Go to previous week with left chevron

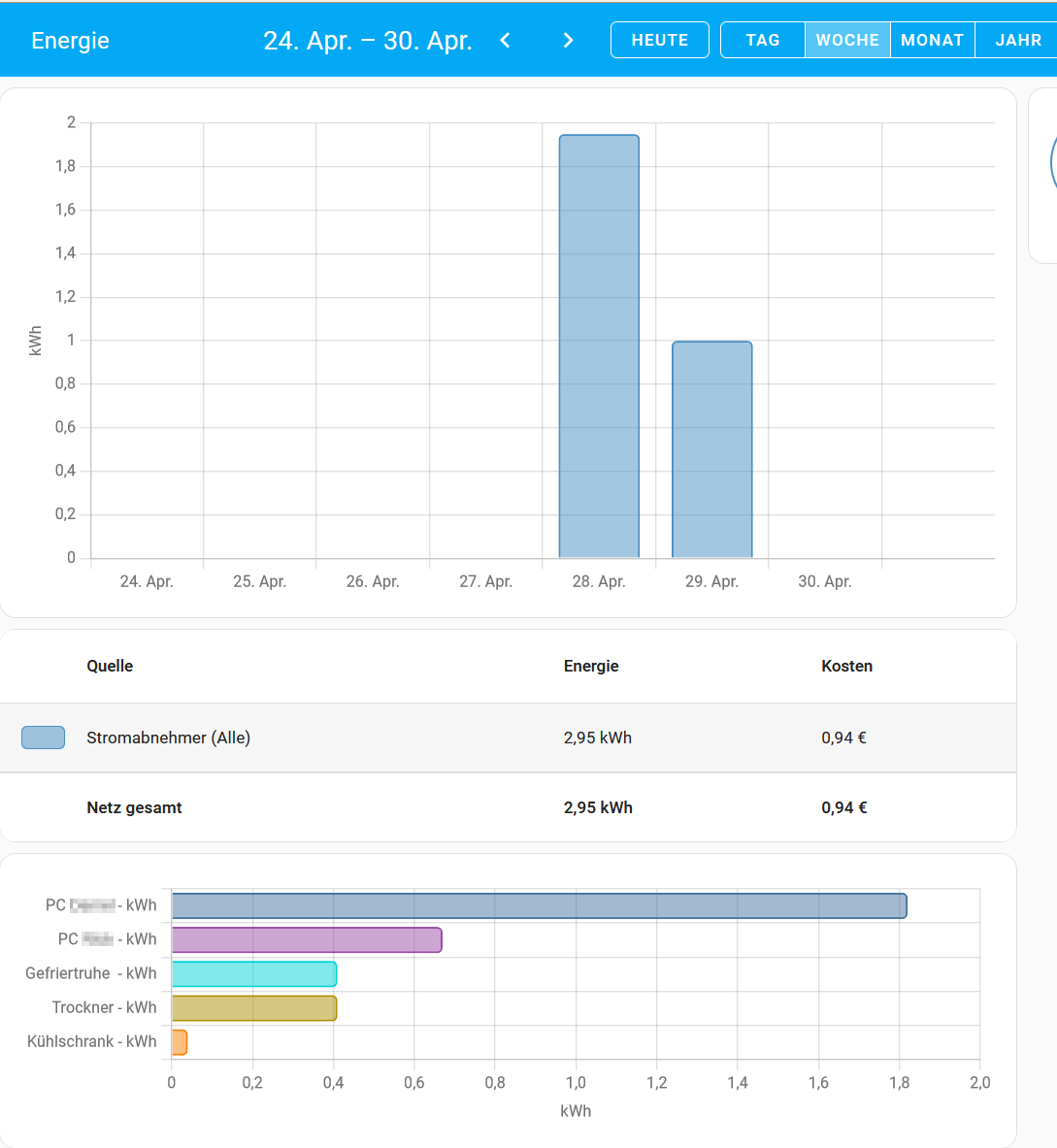tap(505, 40)
